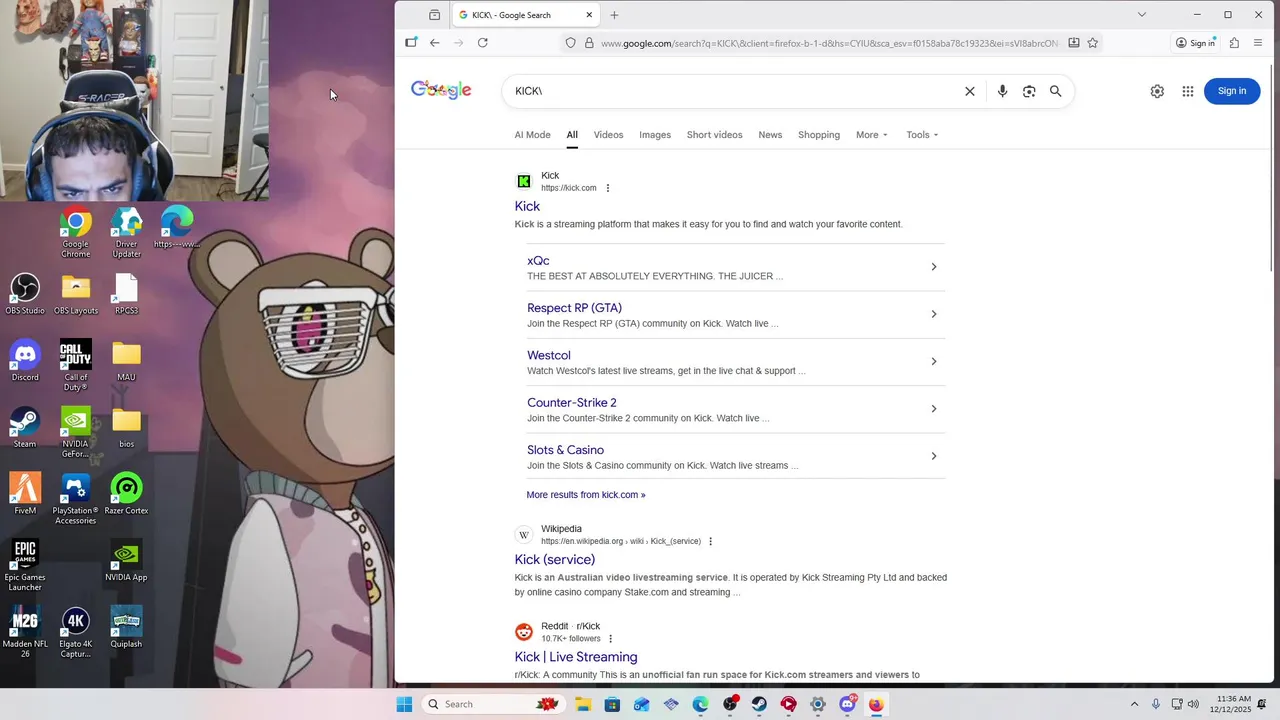Viewport: 1280px width, 720px height.
Task: Select Call of Duty desktop icon
Action: click(x=76, y=366)
